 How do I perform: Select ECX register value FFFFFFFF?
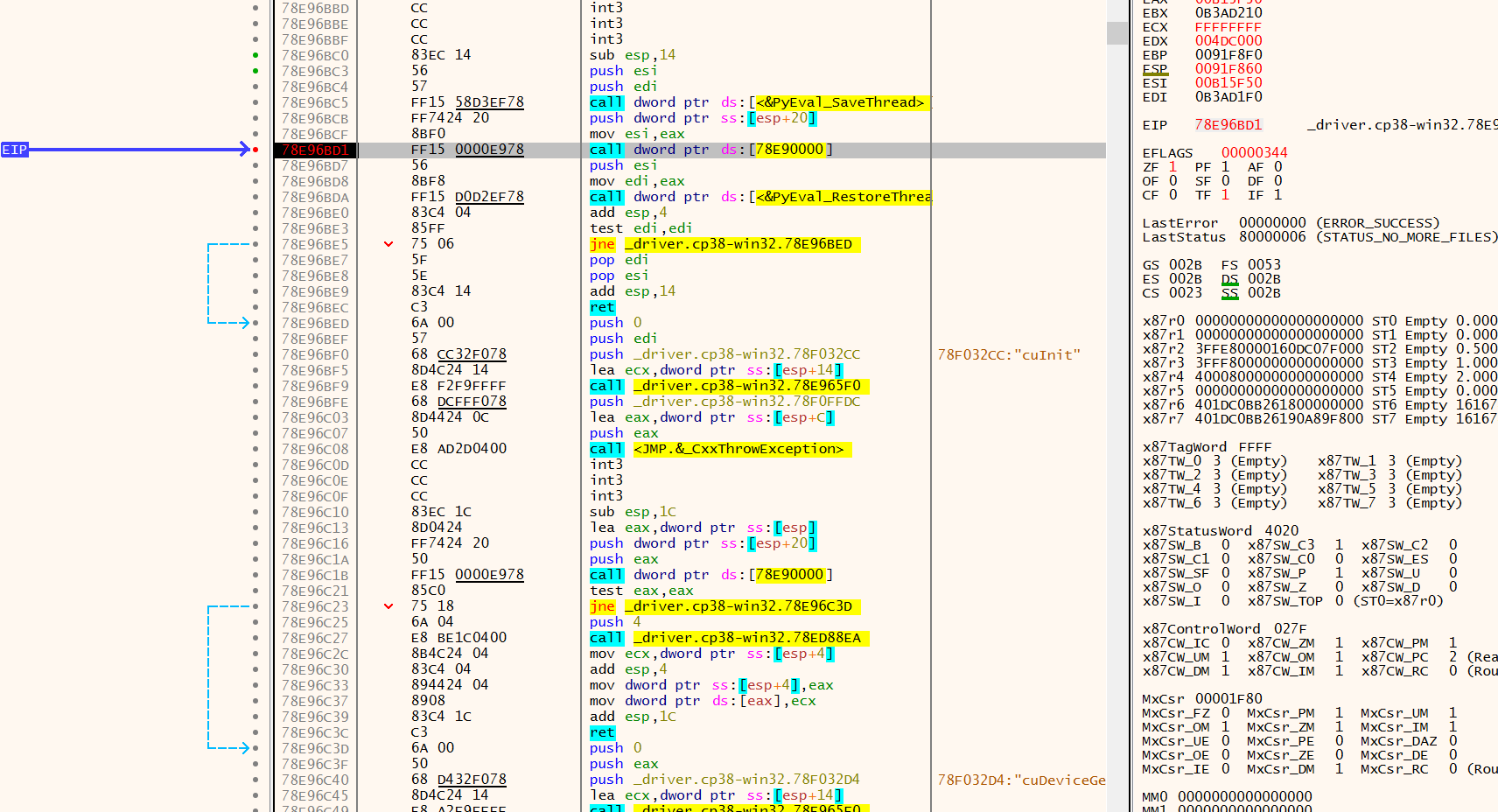coord(1228,27)
